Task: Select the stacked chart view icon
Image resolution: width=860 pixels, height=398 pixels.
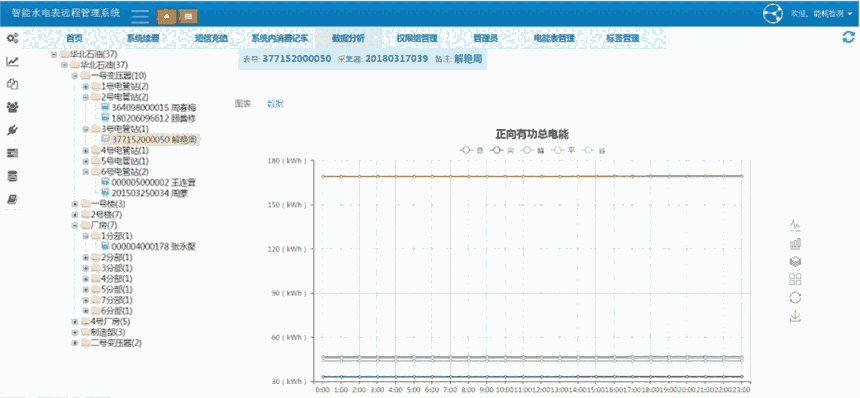Action: click(795, 261)
